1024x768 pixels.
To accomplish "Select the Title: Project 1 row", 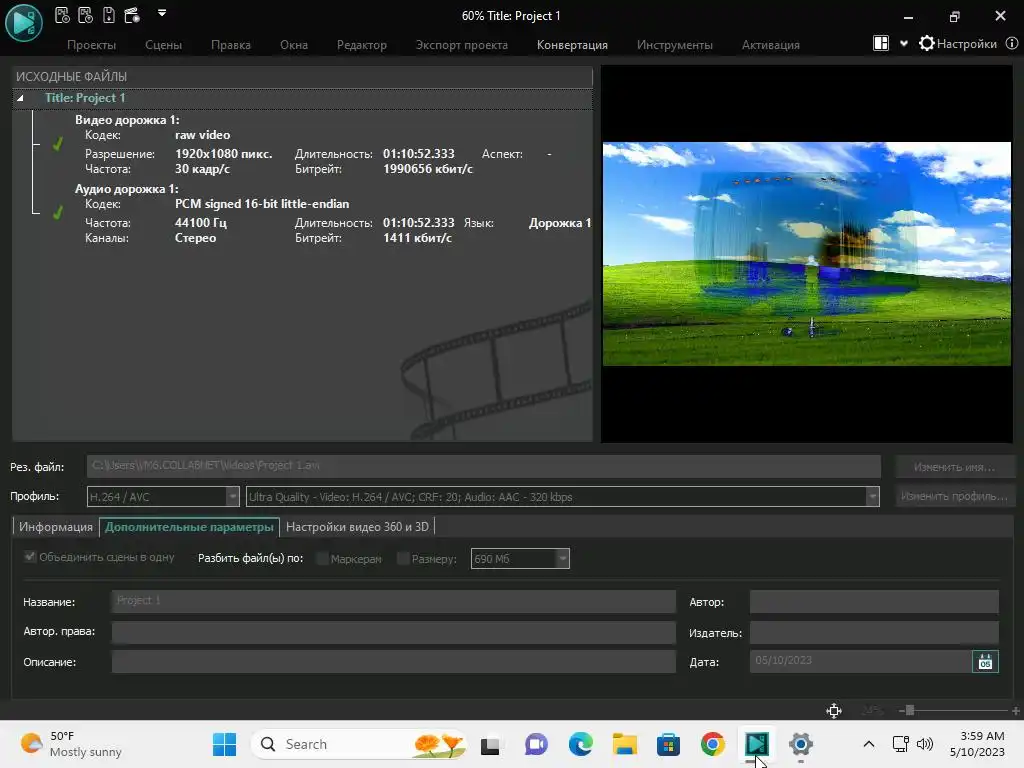I will [x=302, y=98].
